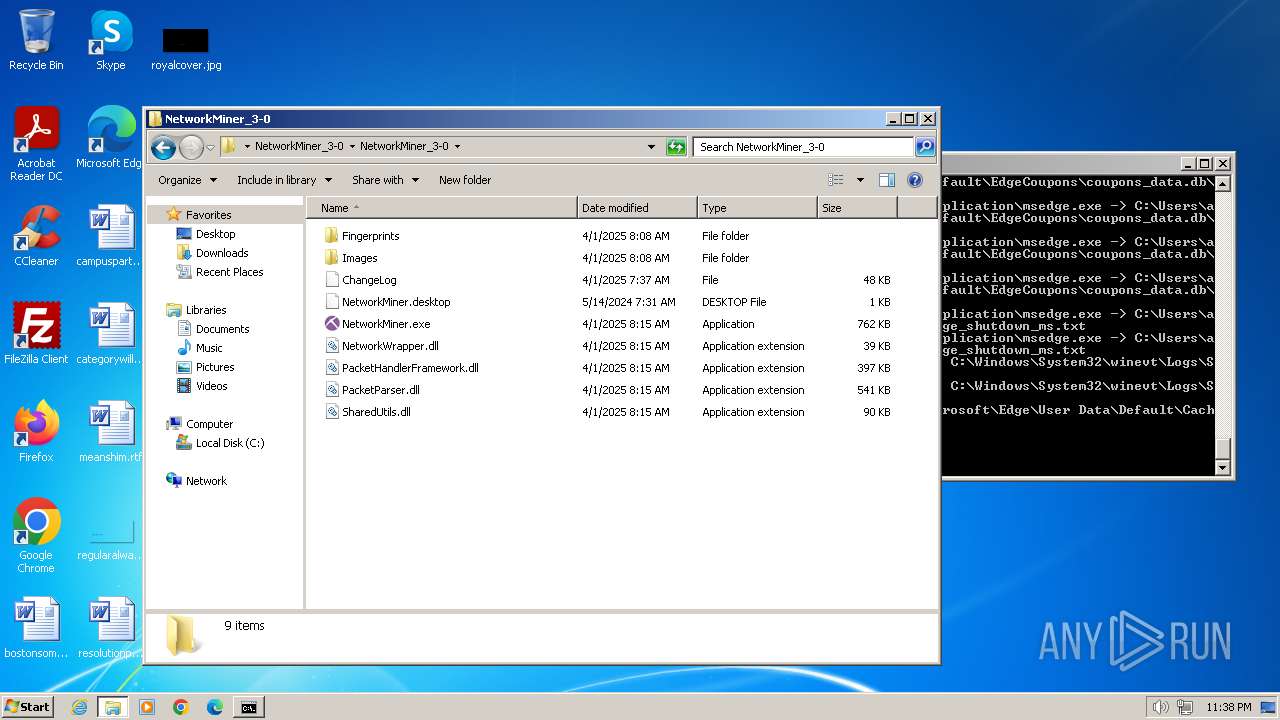Open recent pages dropdown next to Forward
1280x720 pixels.
(210, 147)
